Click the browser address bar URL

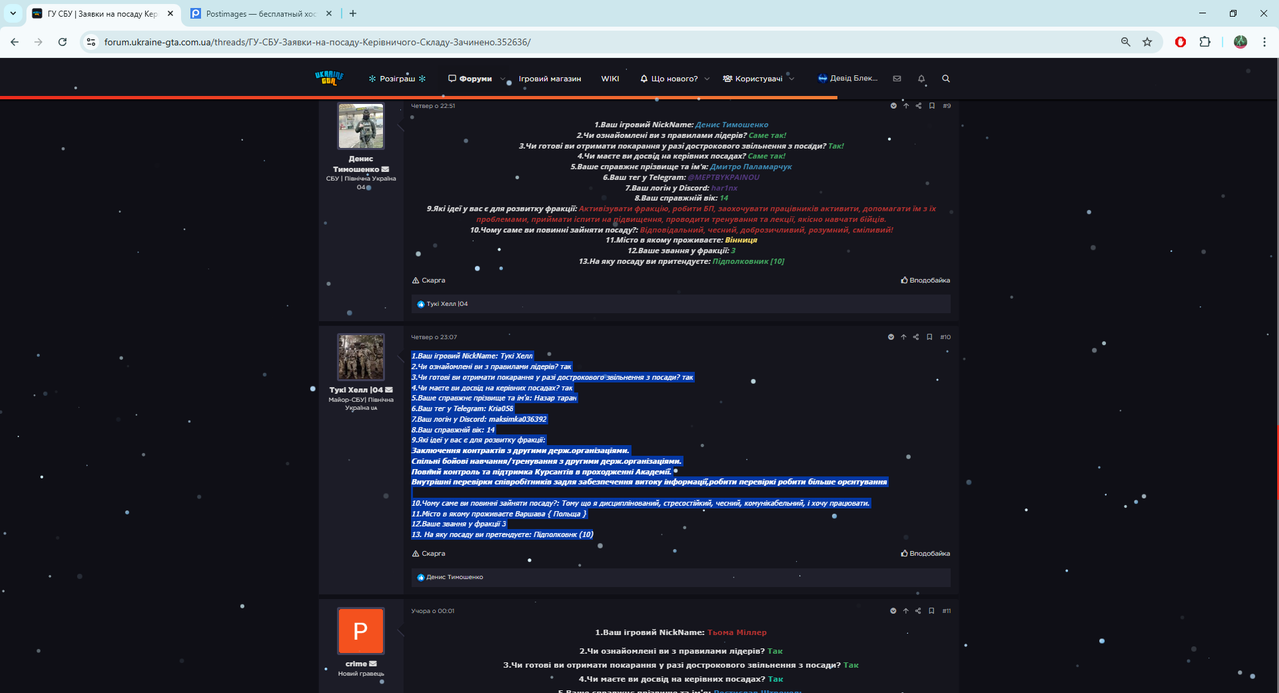(317, 42)
